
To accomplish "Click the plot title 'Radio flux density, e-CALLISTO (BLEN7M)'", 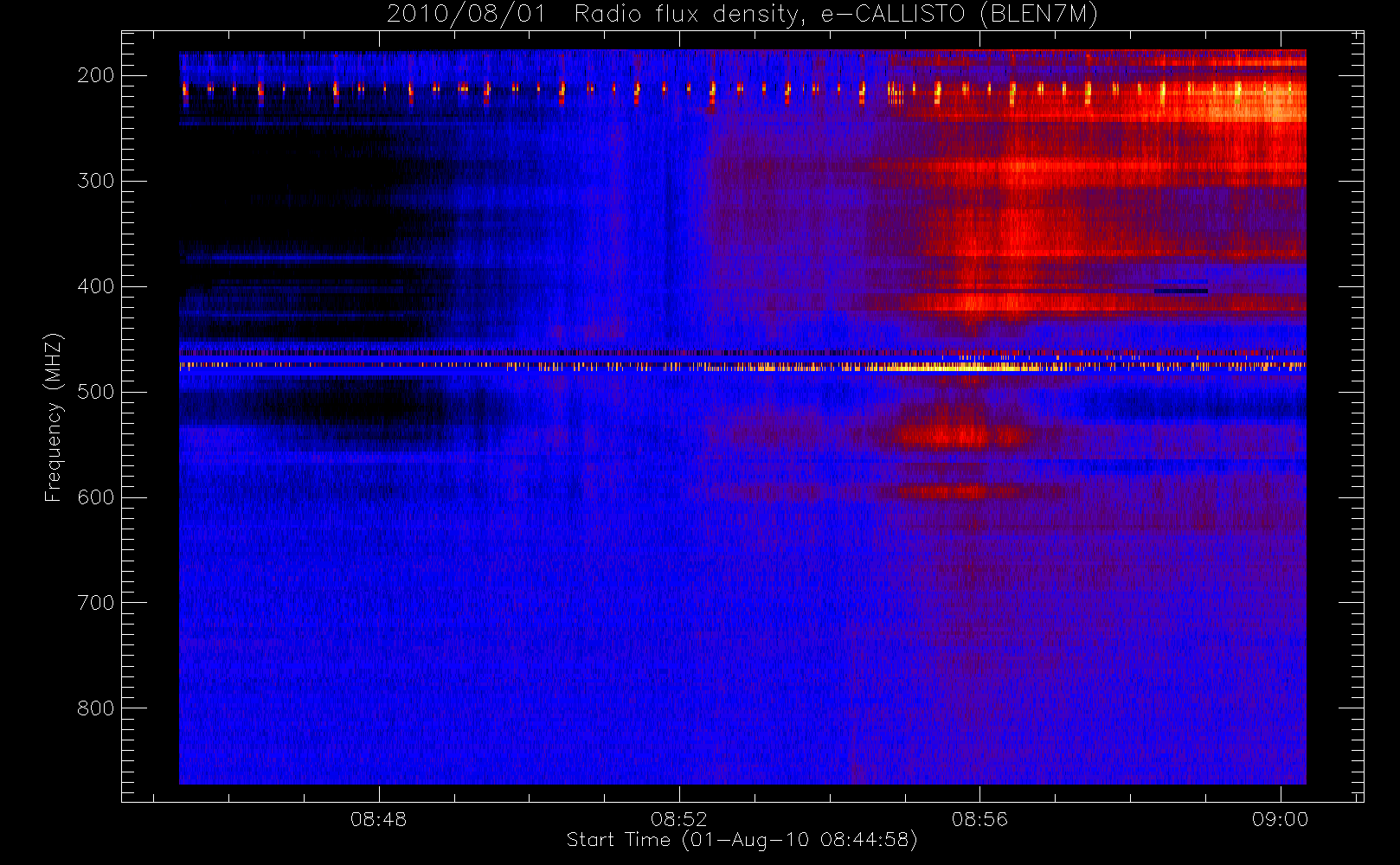I will pyautogui.click(x=835, y=15).
